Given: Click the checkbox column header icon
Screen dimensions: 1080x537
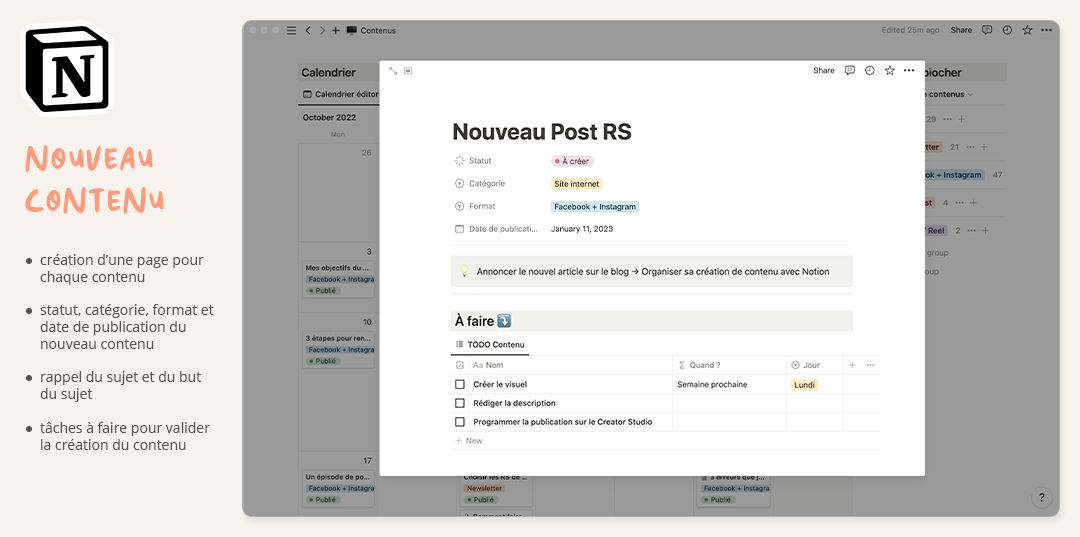Looking at the screenshot, I should click(x=459, y=365).
